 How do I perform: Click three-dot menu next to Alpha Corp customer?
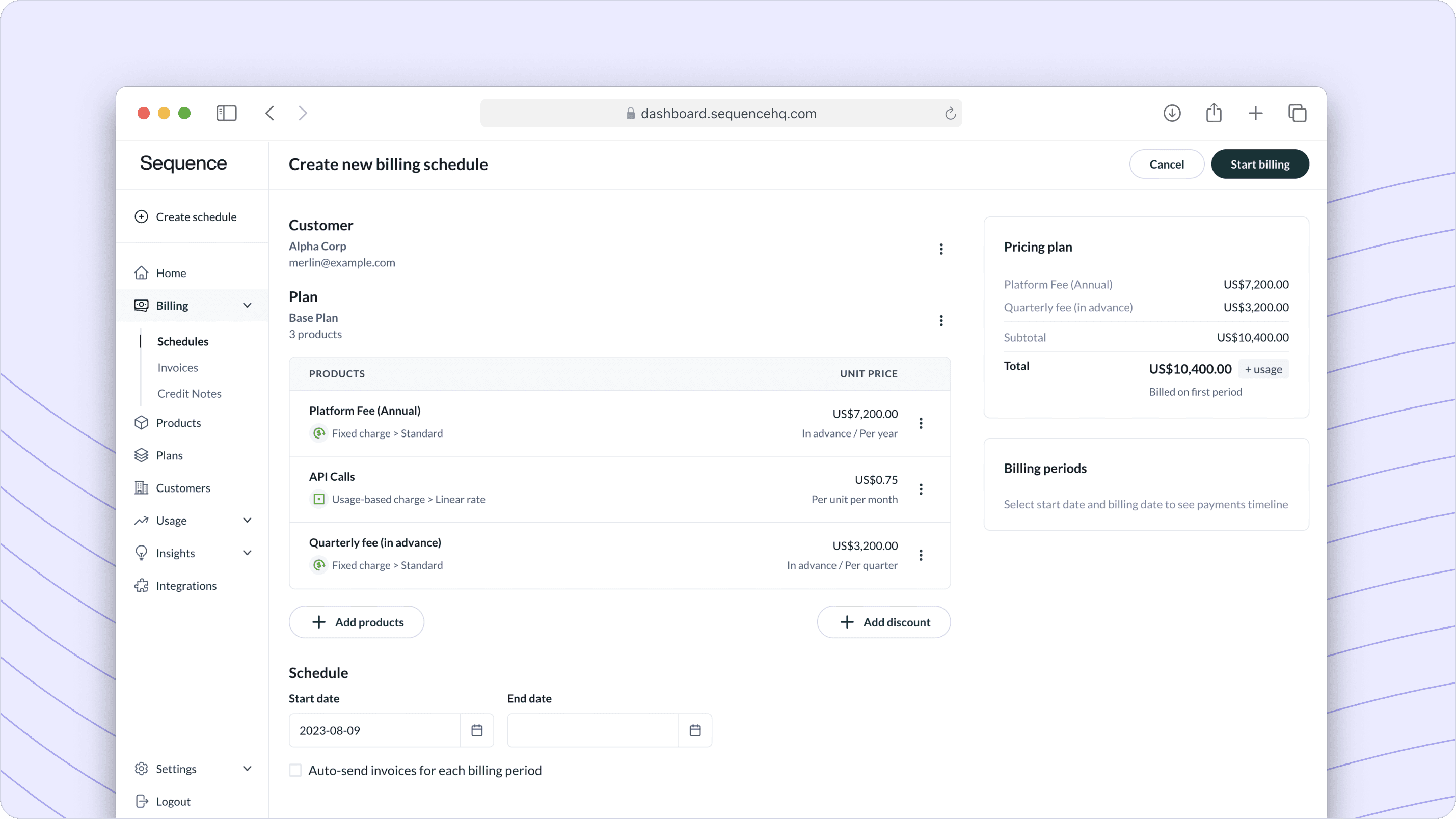tap(941, 249)
